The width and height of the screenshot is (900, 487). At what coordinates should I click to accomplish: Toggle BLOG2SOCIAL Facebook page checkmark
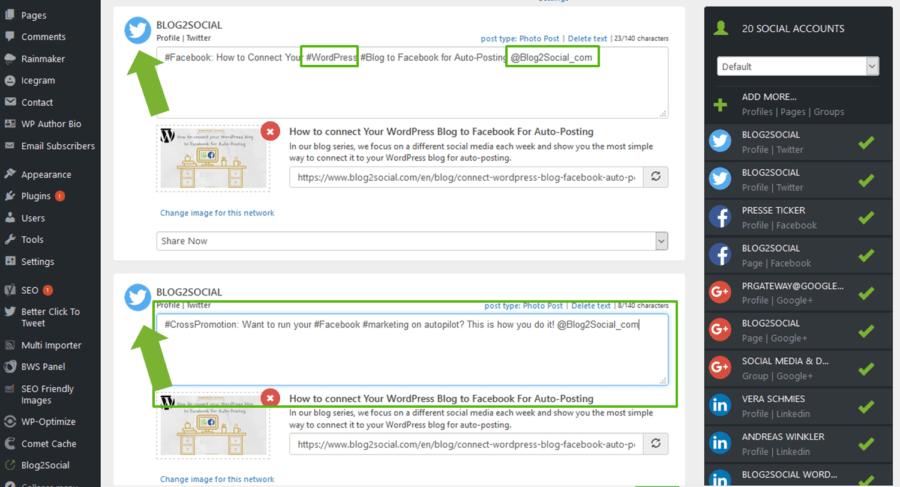click(x=866, y=256)
